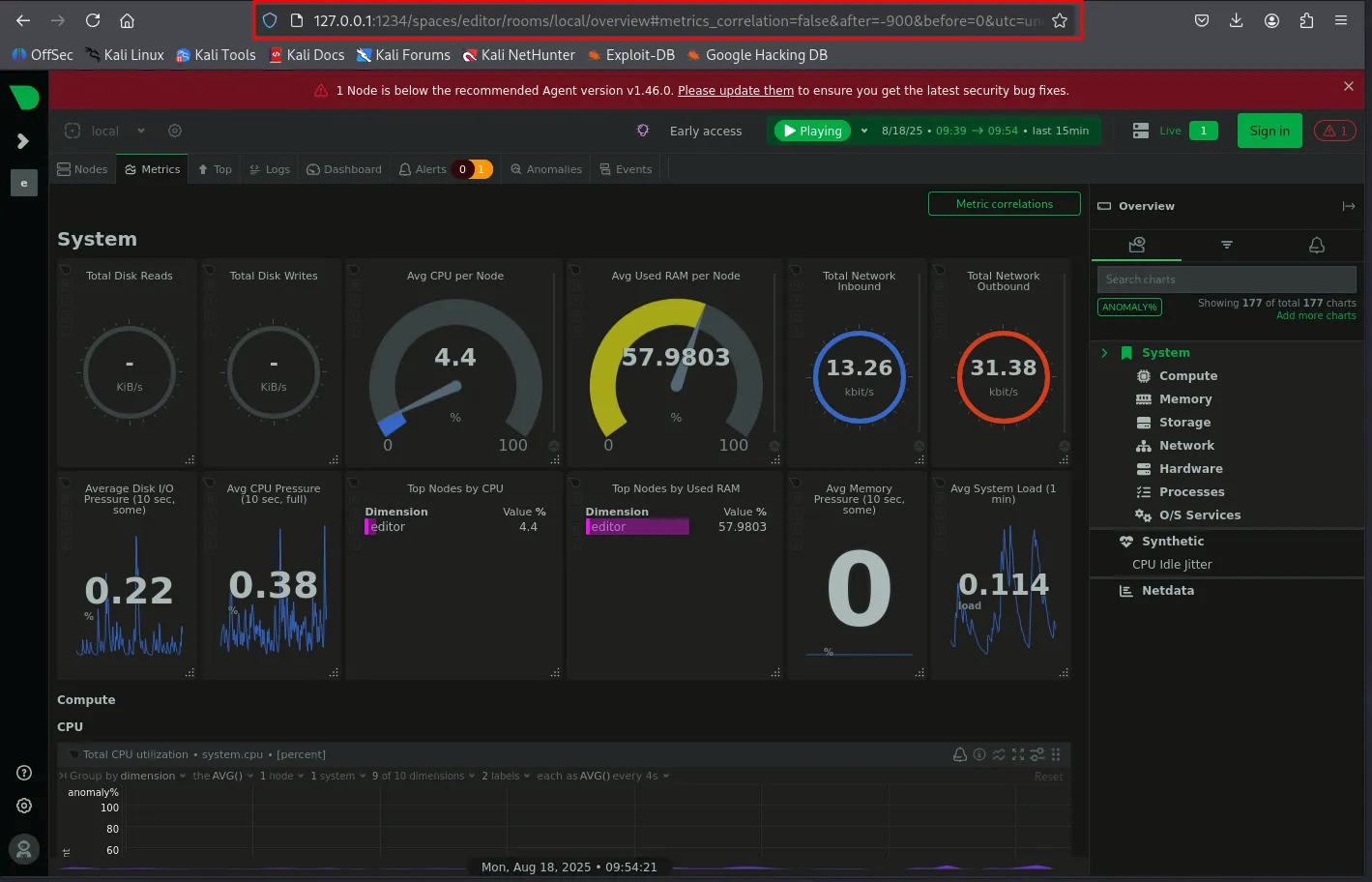Click the Live nodes count badge
1372x882 pixels.
(x=1203, y=131)
